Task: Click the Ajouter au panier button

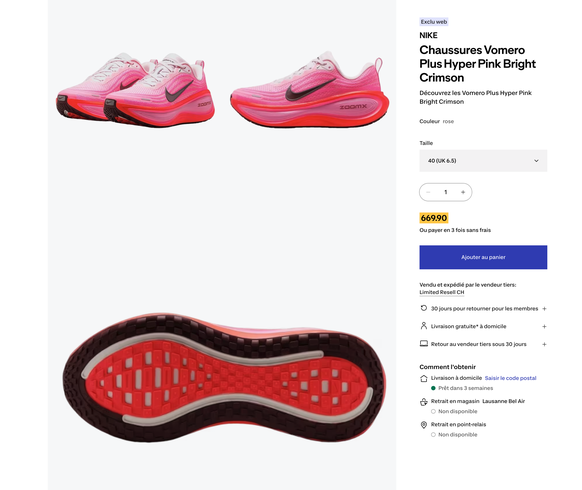Action: (x=483, y=257)
